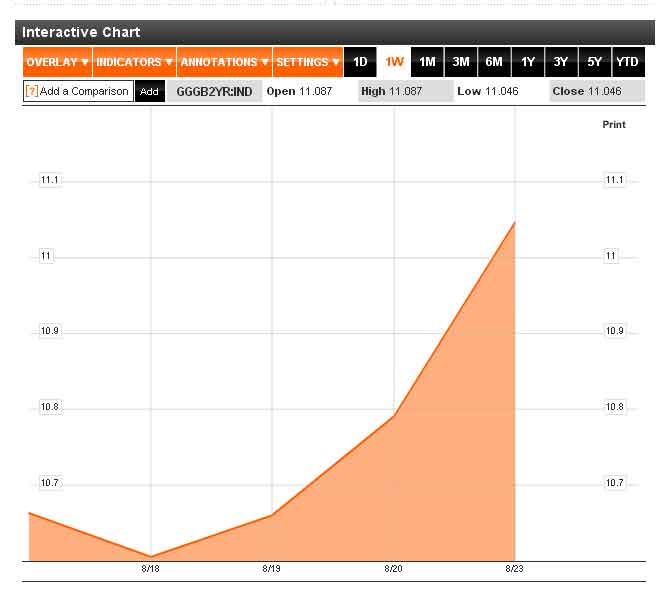
Task: Open the Overlay dropdown menu
Action: pyautogui.click(x=57, y=62)
